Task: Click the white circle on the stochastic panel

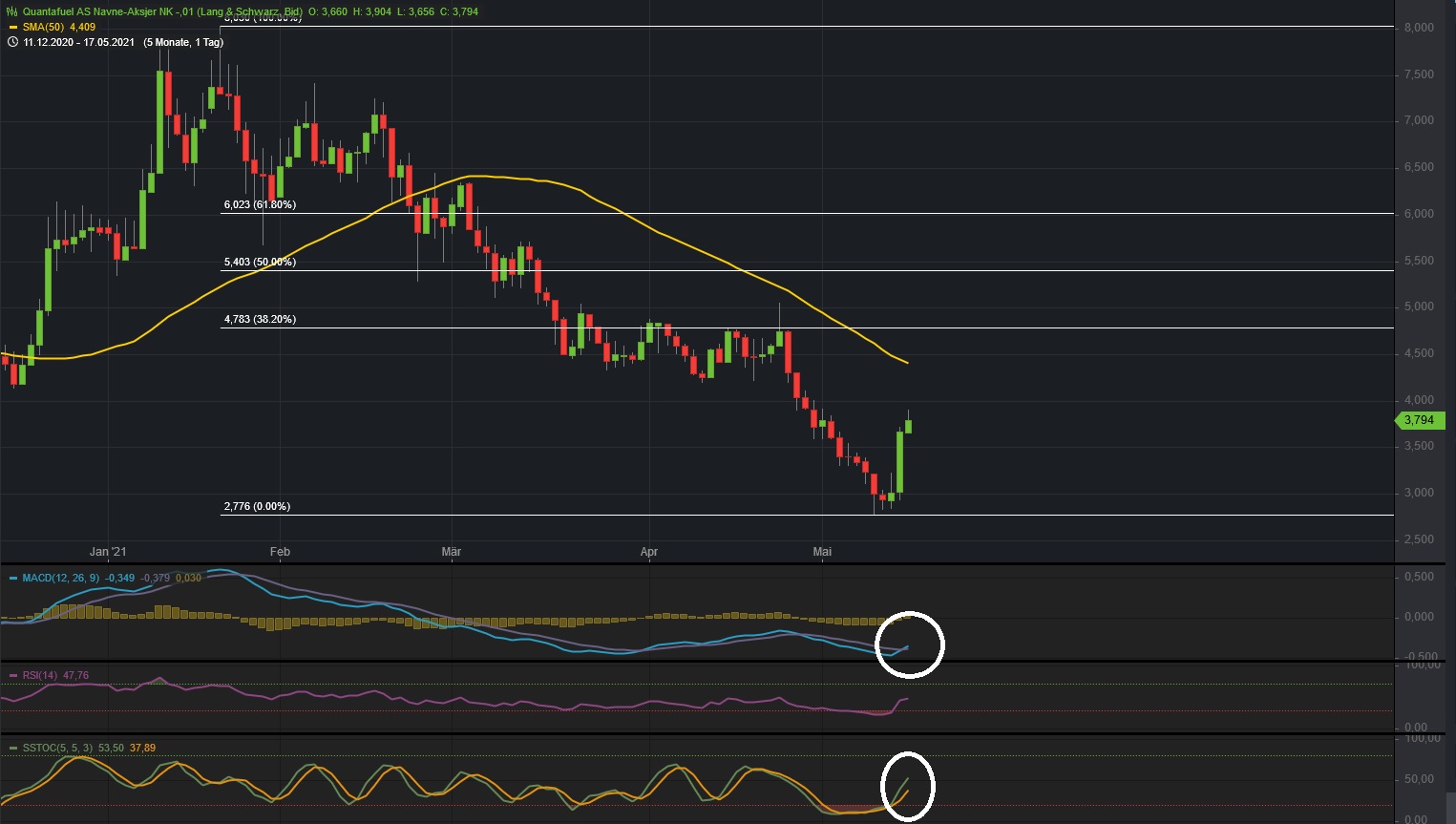Action: pos(908,787)
